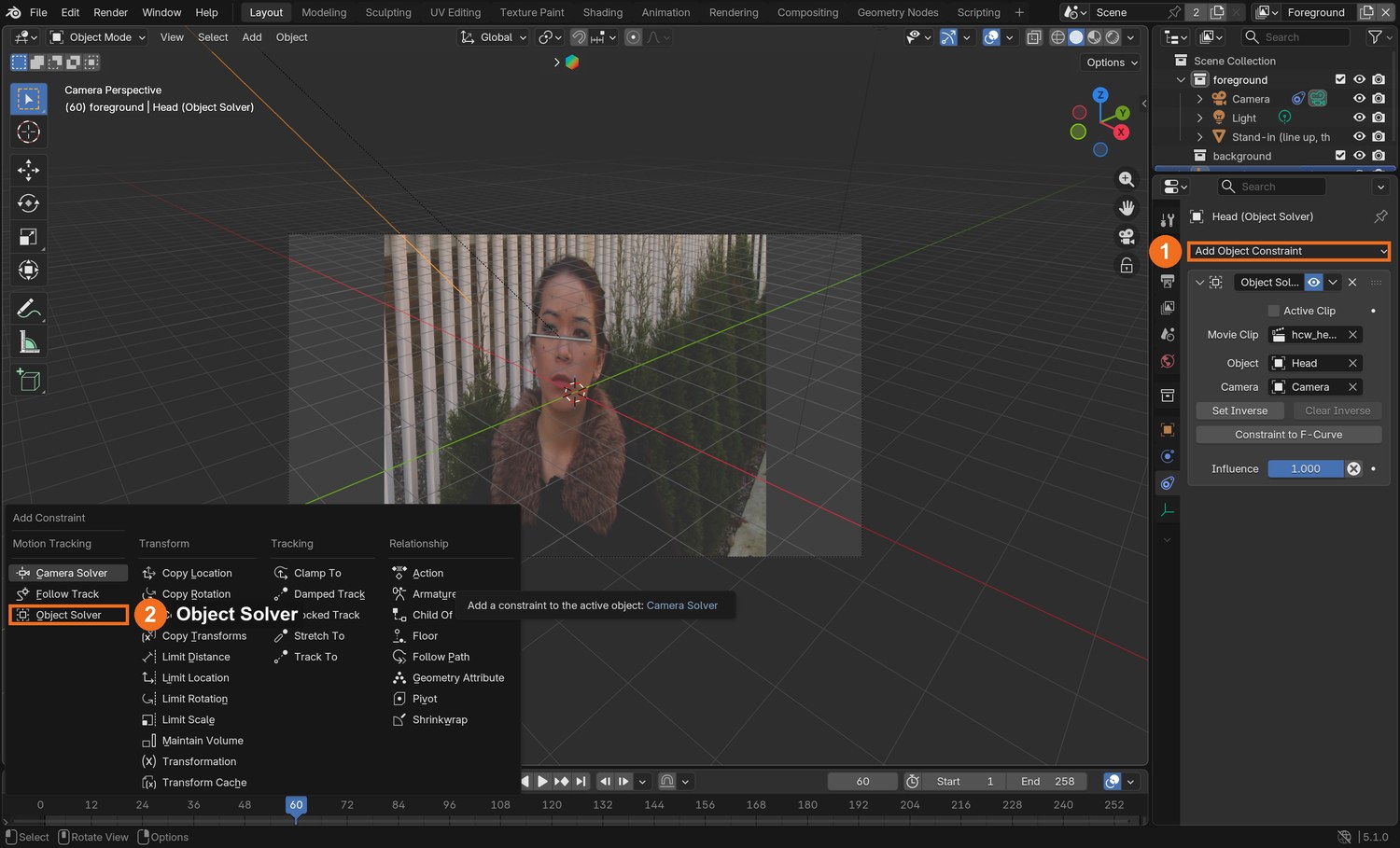Expand the Camera item in outliner
This screenshot has height=848, width=1400.
point(1199,99)
